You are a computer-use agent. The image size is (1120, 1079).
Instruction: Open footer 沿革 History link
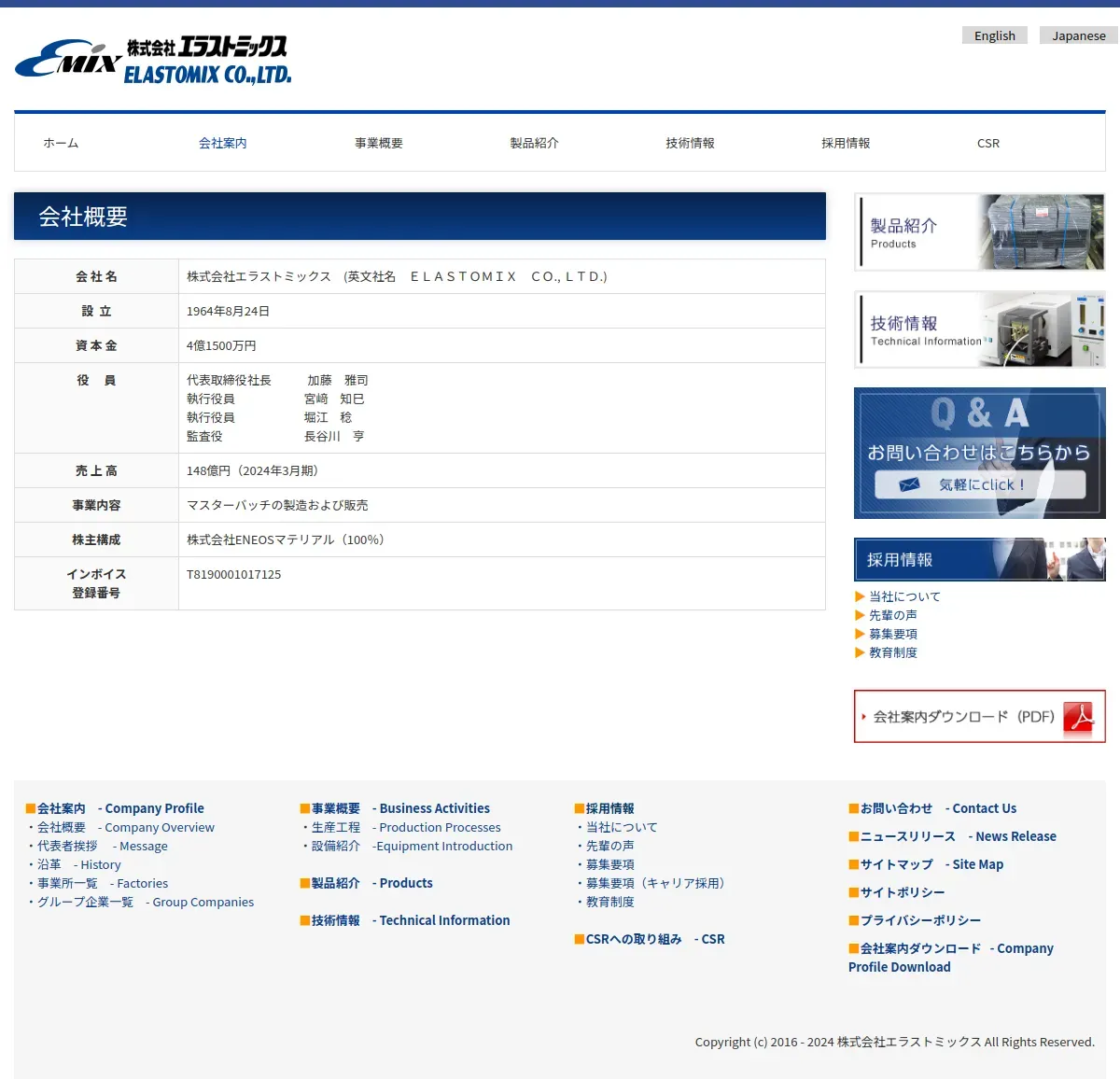coord(79,864)
